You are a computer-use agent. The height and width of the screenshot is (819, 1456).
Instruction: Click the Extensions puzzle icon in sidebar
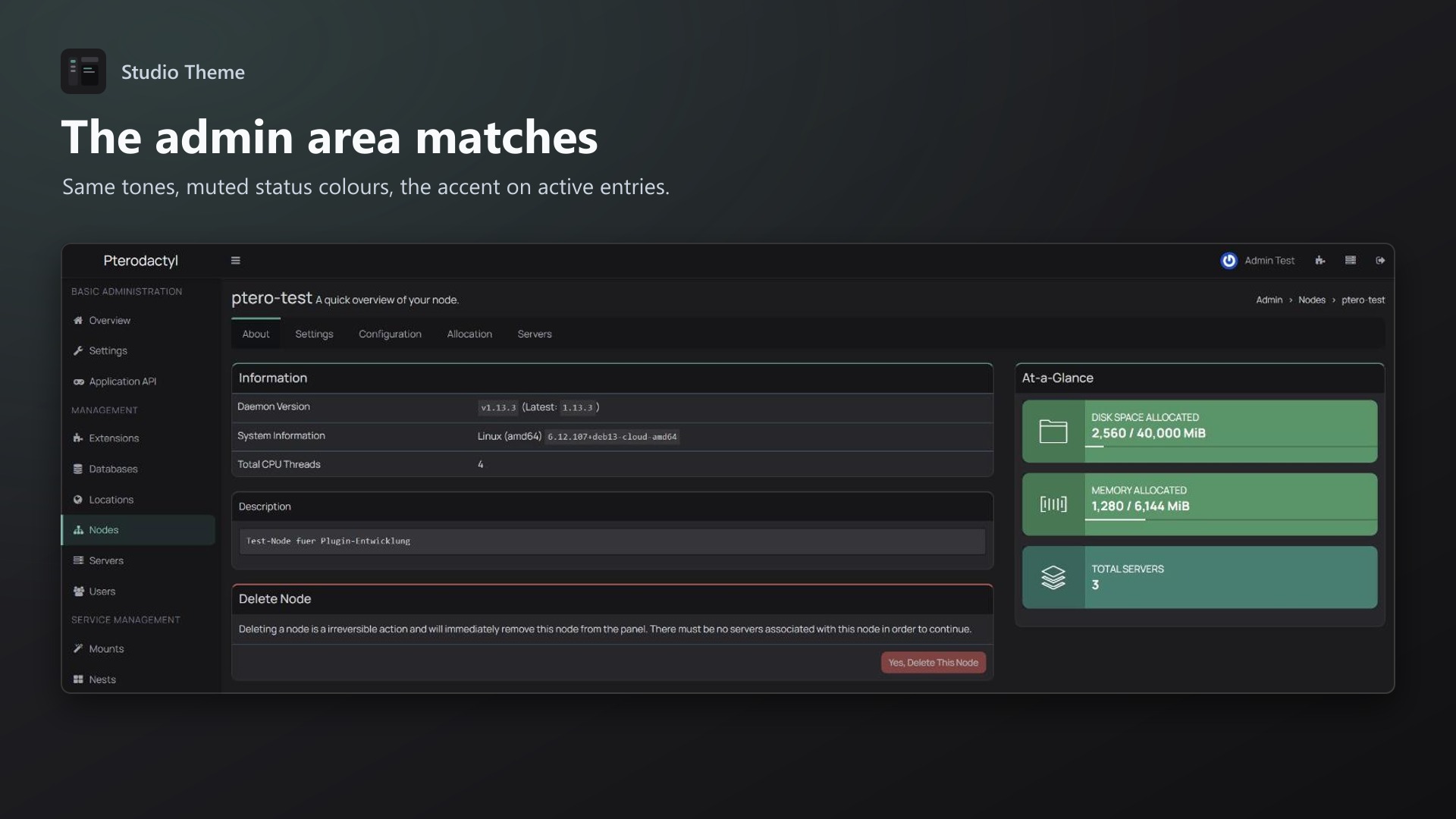[x=78, y=438]
